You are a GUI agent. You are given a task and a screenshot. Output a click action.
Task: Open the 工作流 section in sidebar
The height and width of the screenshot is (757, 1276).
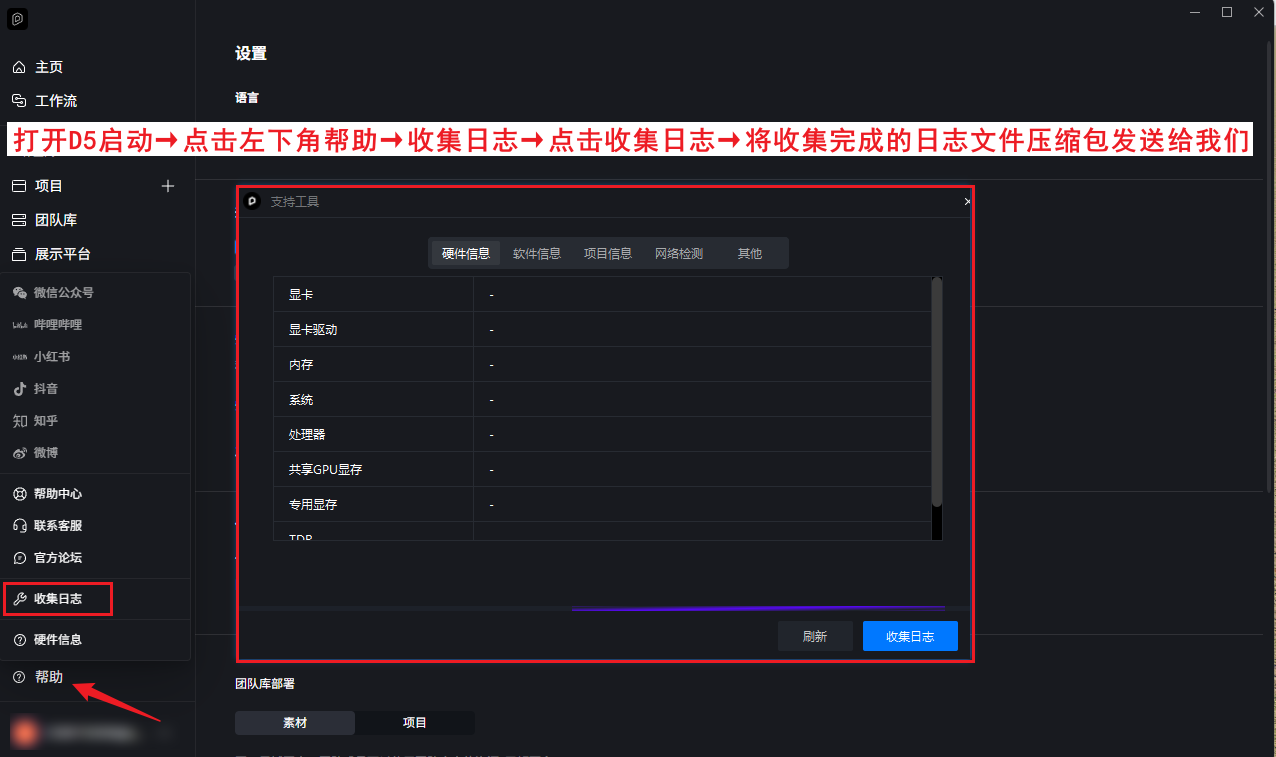coord(55,101)
